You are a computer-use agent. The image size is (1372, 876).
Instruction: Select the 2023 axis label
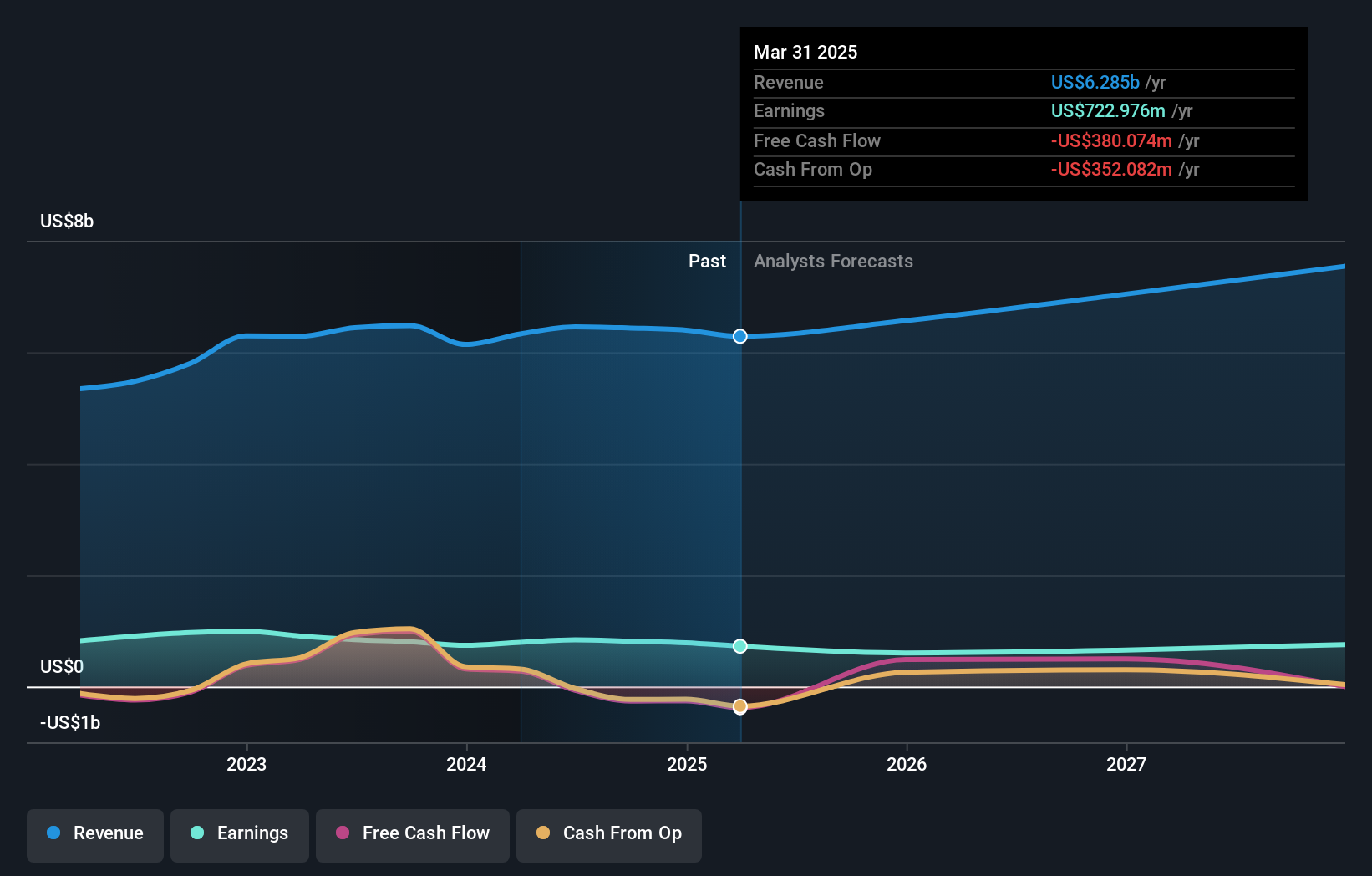pyautogui.click(x=246, y=764)
